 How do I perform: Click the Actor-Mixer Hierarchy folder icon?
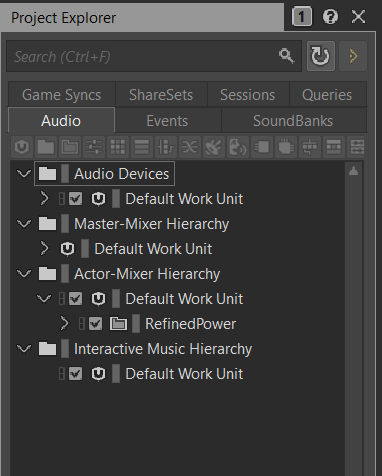[x=47, y=274]
